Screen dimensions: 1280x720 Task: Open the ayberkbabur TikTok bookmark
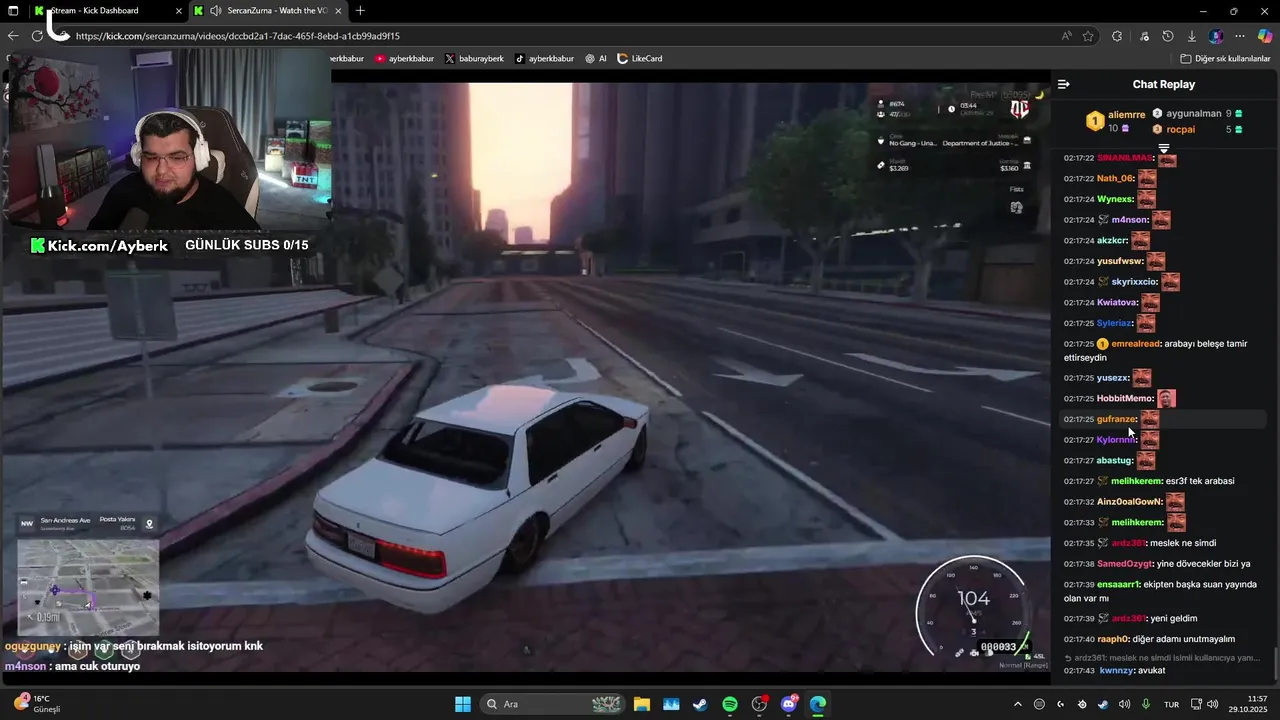(545, 59)
